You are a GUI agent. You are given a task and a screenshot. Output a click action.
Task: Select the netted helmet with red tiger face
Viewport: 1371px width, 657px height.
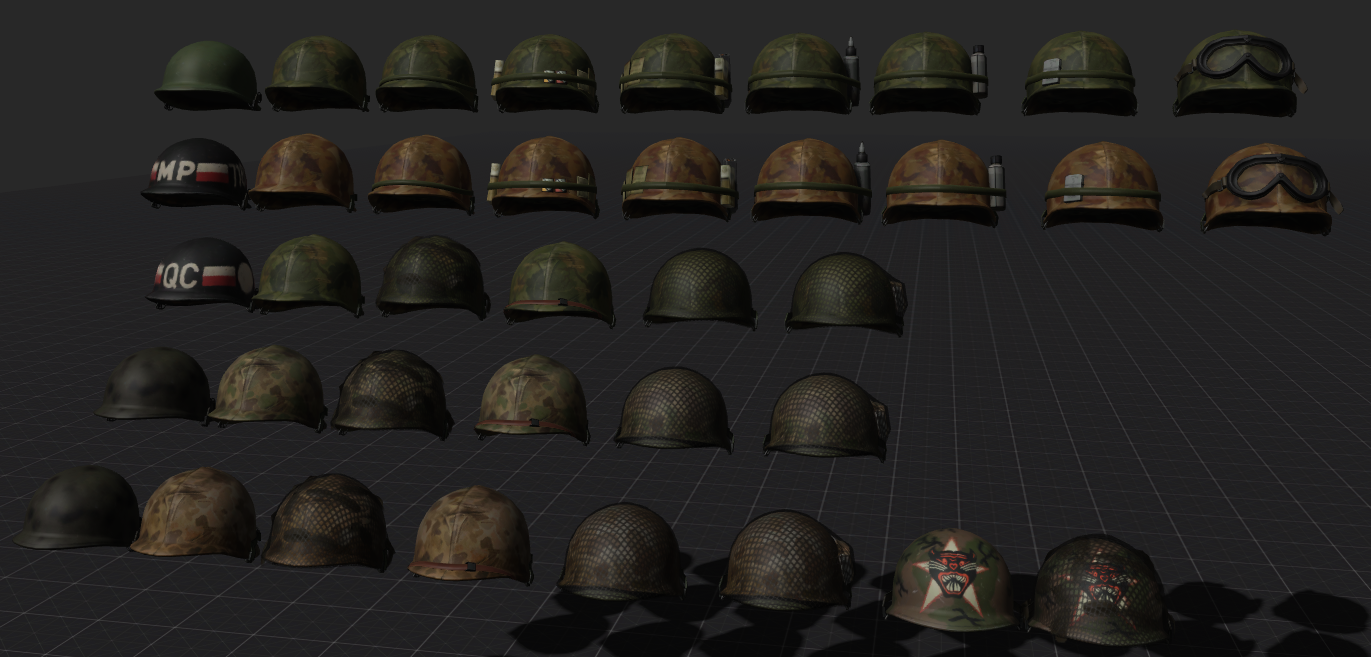[x=1100, y=589]
